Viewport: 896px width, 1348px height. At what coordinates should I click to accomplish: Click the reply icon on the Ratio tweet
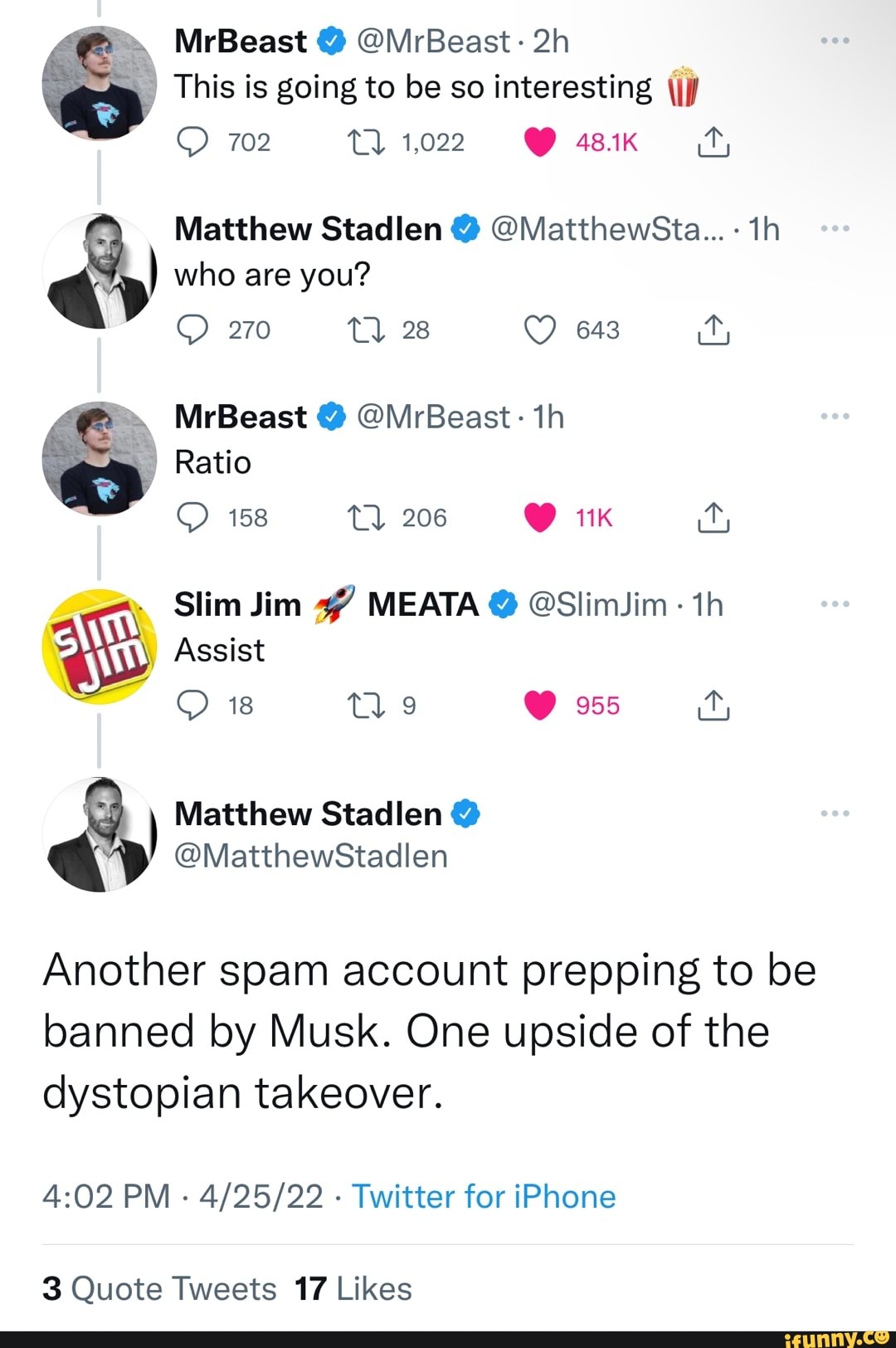coord(194,517)
